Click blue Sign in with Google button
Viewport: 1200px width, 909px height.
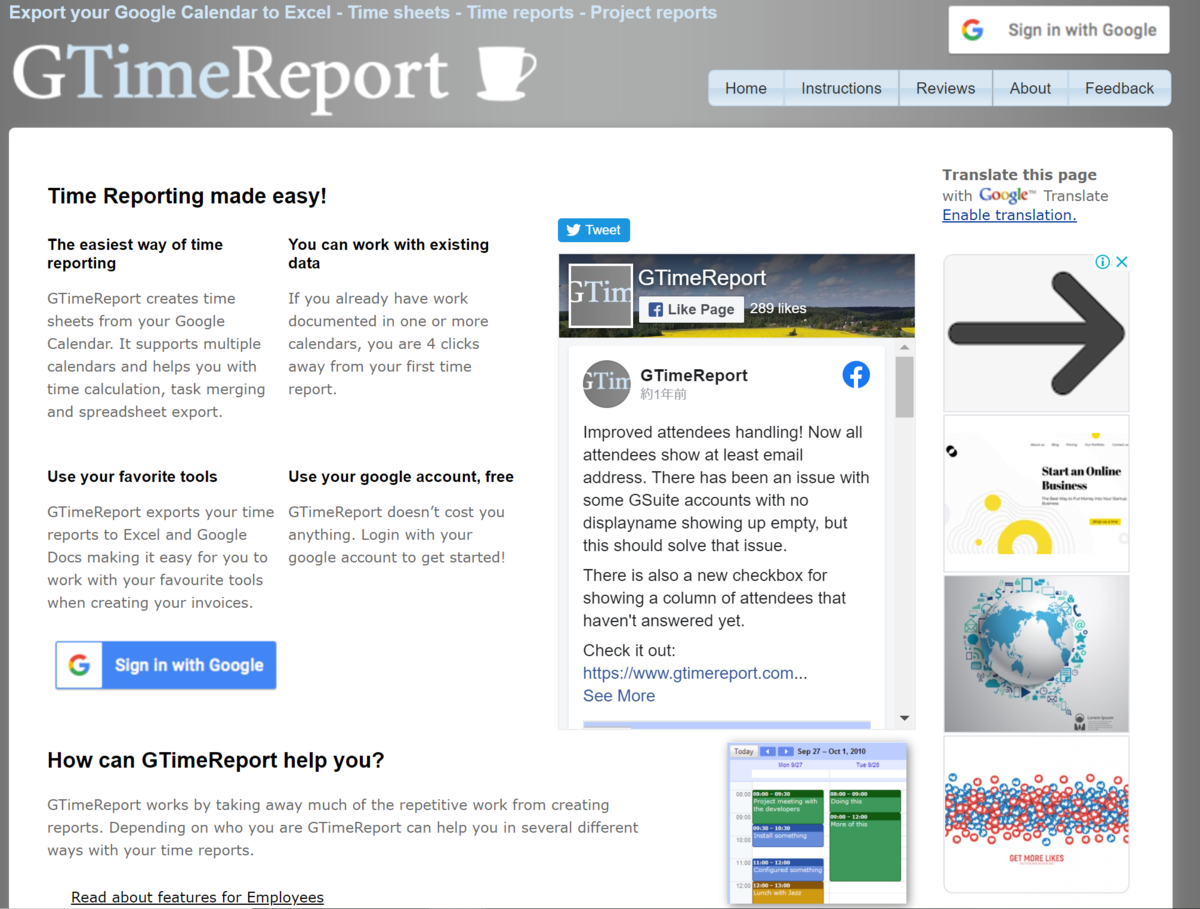click(x=166, y=665)
